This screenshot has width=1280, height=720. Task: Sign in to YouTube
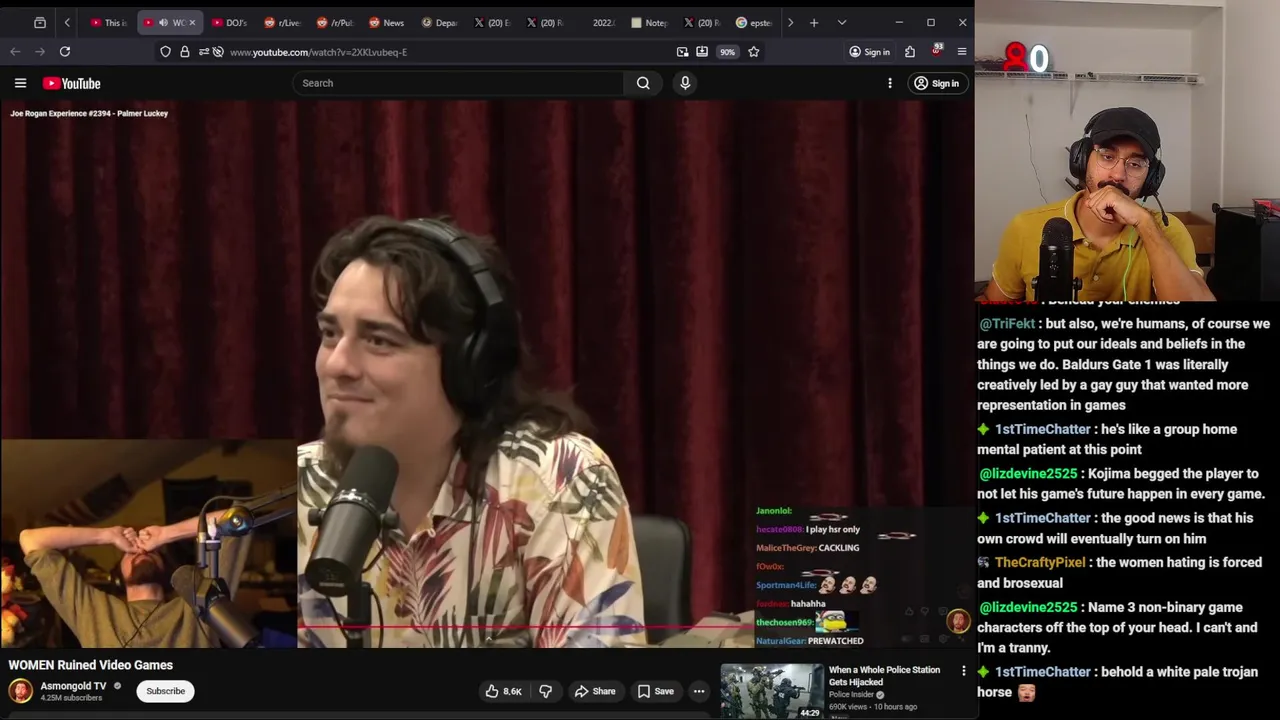(x=936, y=83)
